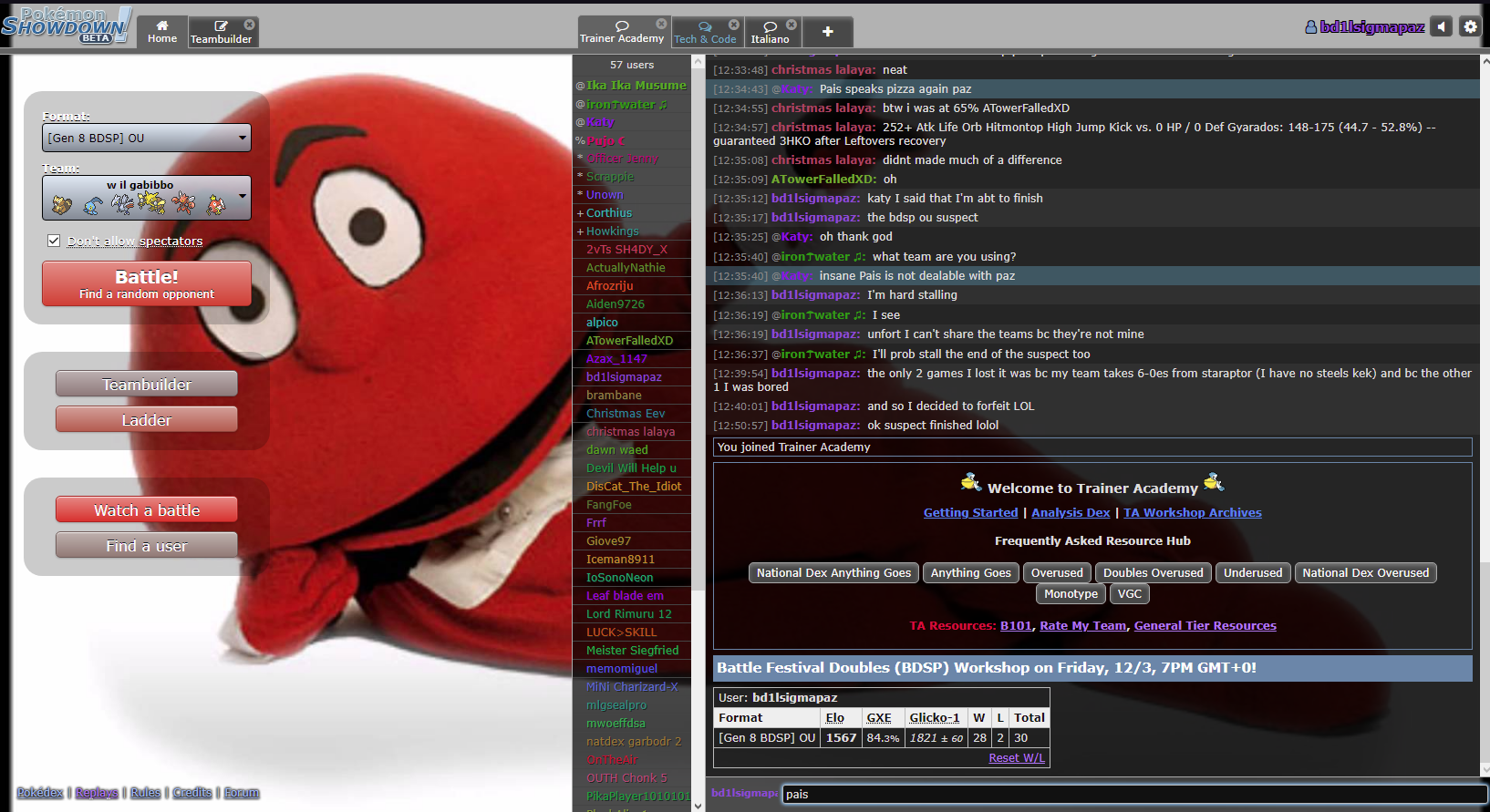Open the Italiano room tab

771,32
